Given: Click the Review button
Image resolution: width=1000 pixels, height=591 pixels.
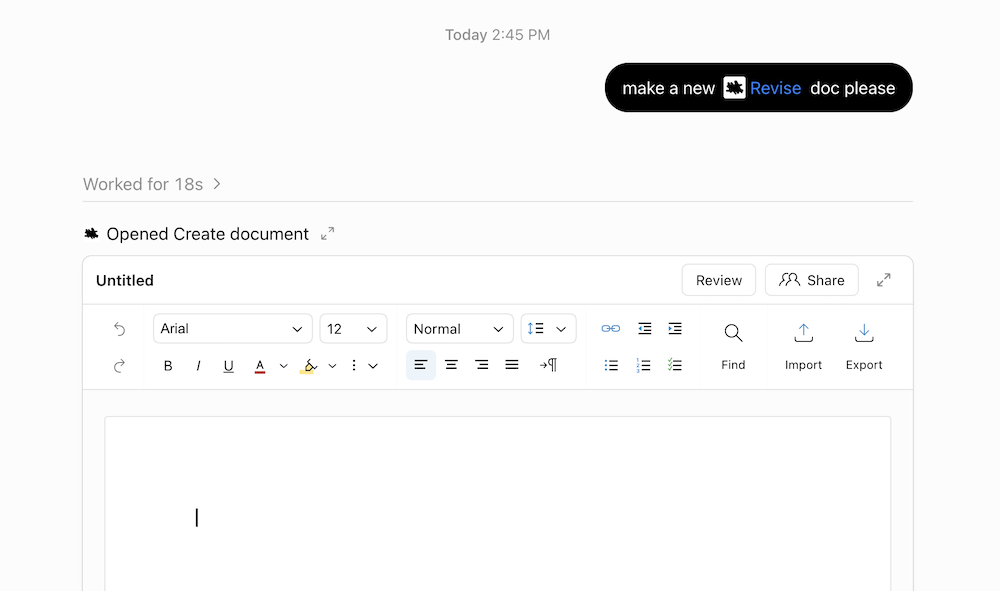Looking at the screenshot, I should (719, 281).
